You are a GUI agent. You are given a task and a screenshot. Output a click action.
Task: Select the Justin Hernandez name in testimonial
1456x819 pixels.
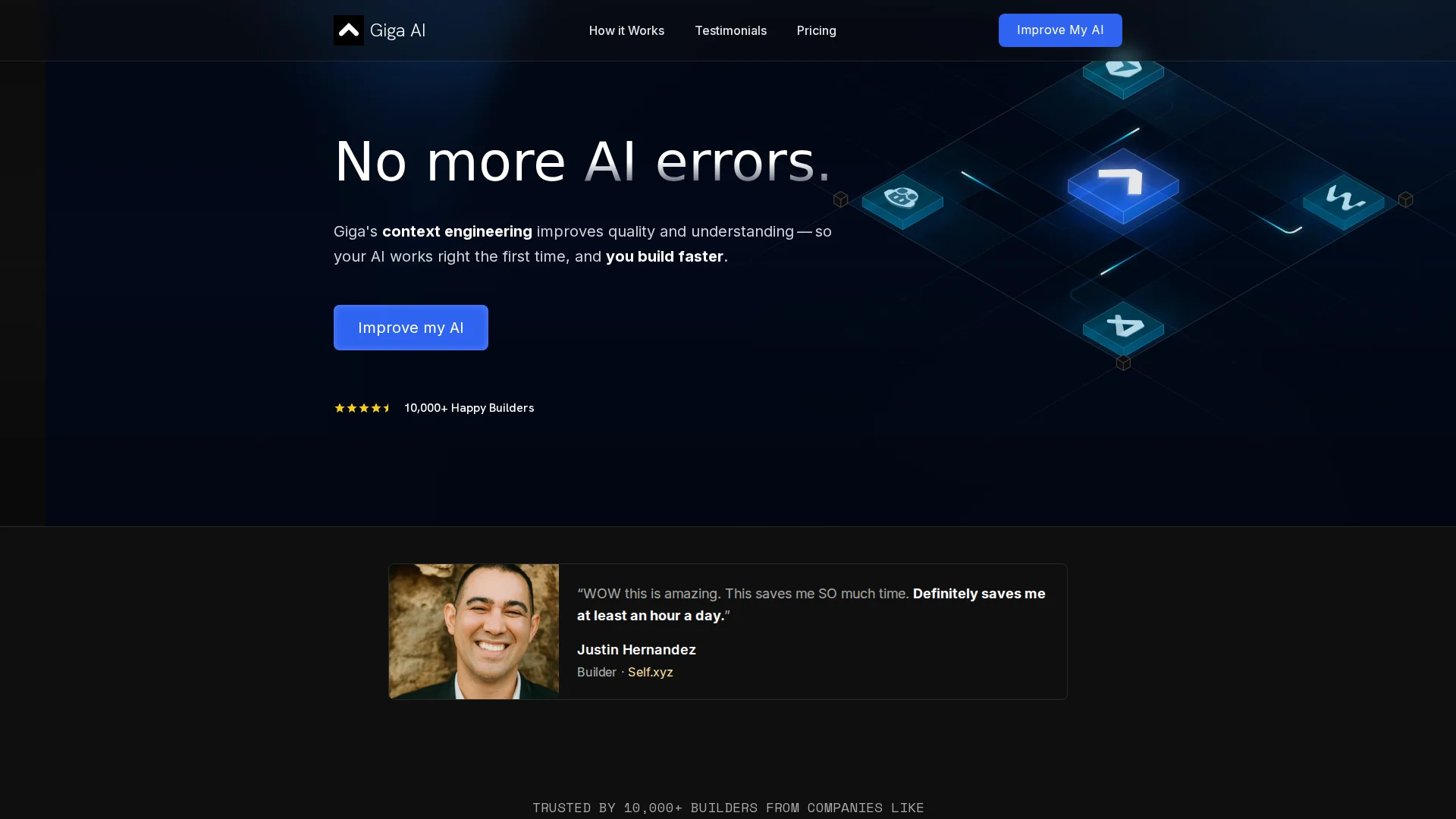click(x=635, y=649)
